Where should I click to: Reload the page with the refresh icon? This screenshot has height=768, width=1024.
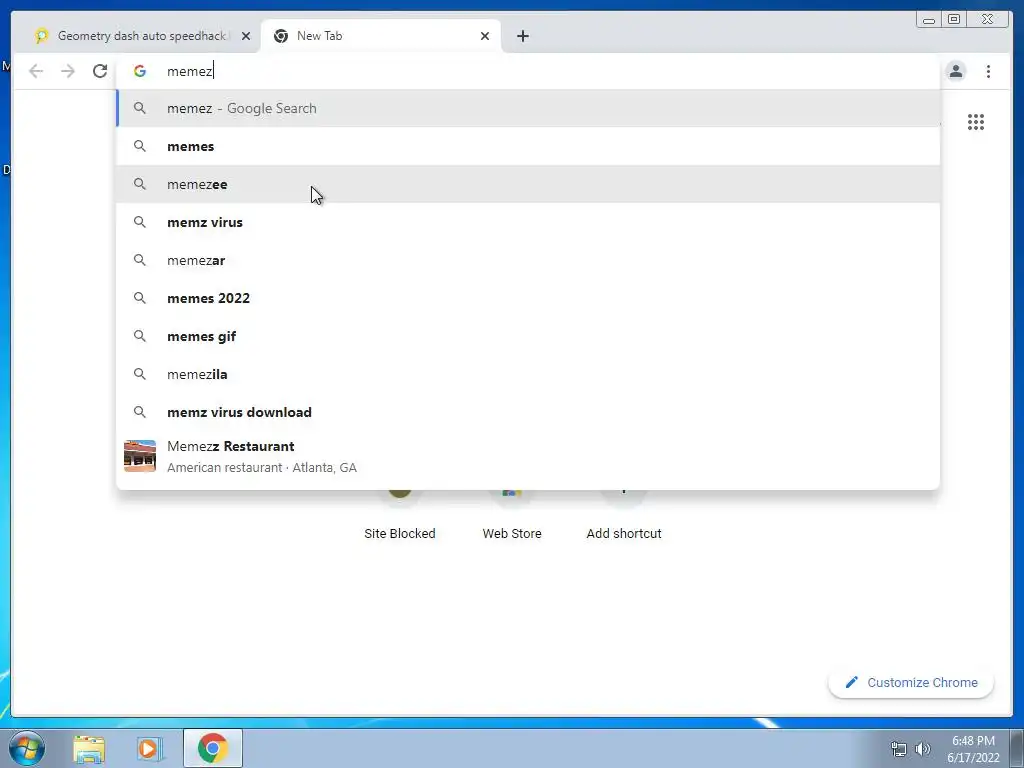pyautogui.click(x=100, y=71)
